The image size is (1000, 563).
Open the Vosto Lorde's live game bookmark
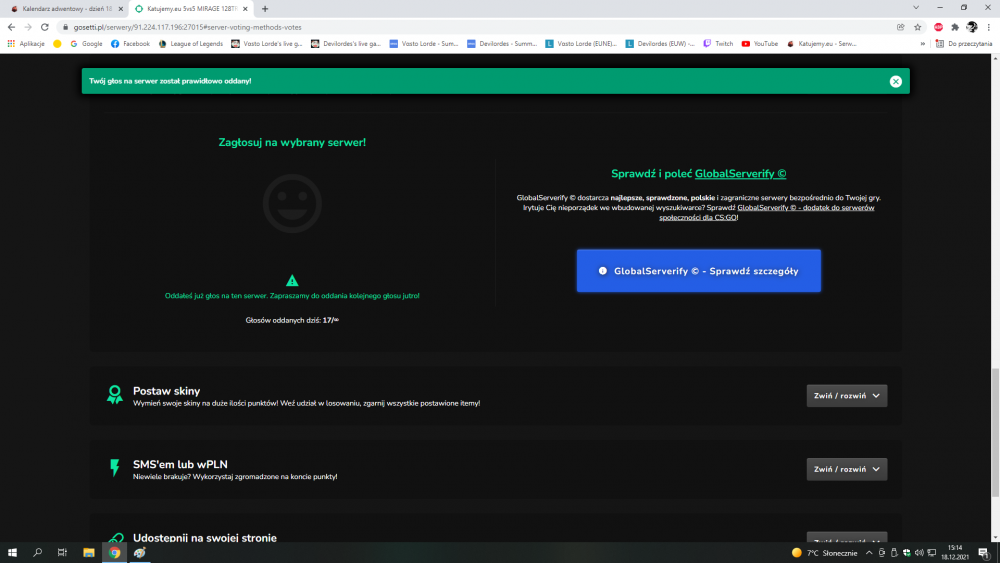tap(267, 44)
